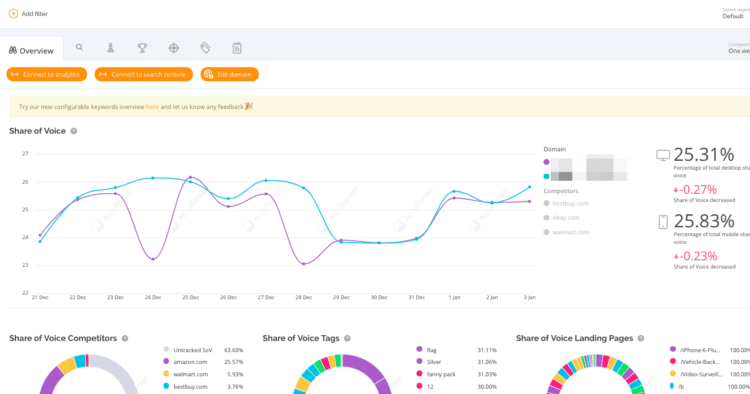Toggle ebay.com competitor in chart legend
Image resolution: width=750 pixels, height=394 pixels.
562,218
